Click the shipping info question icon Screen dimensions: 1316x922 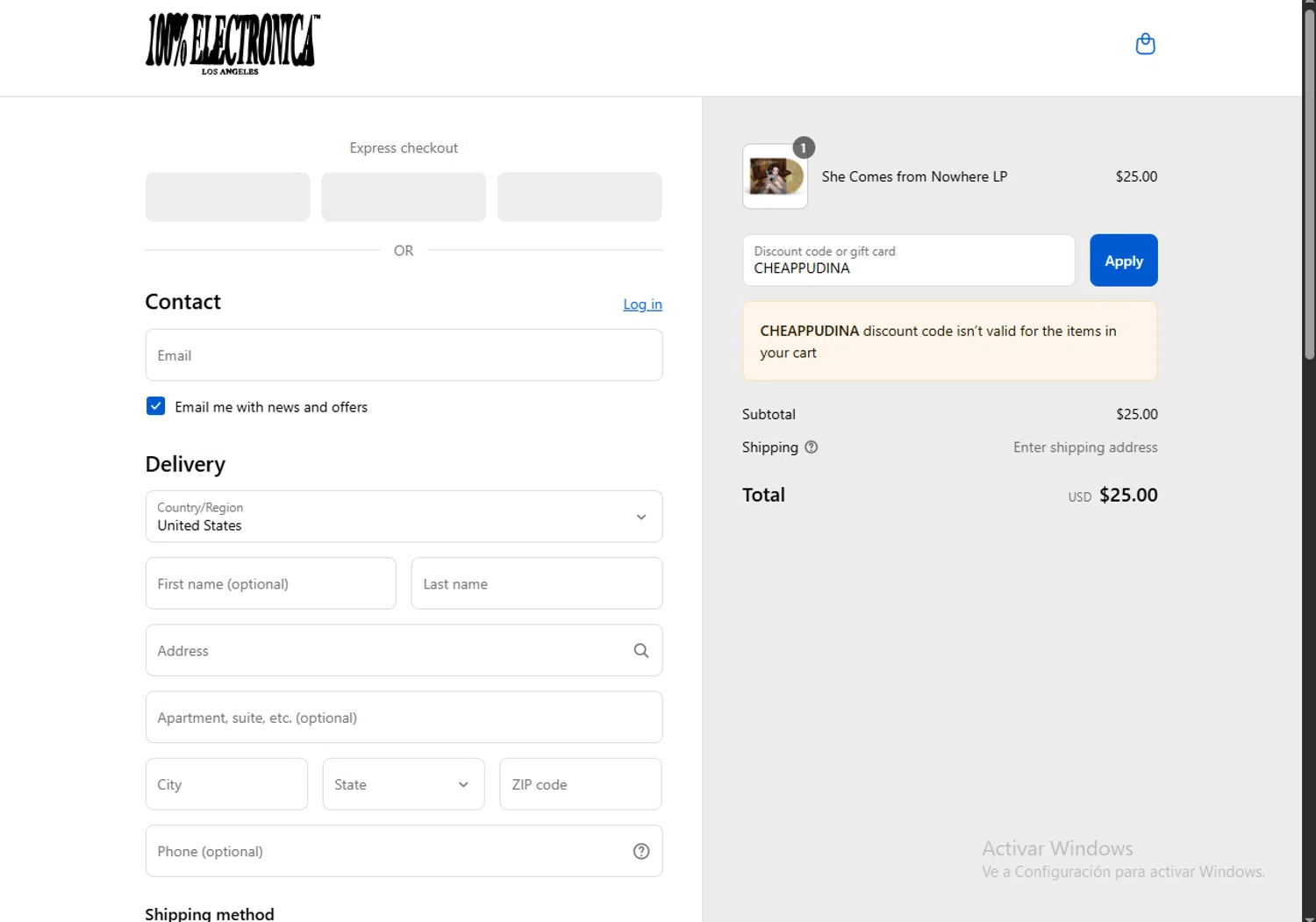pyautogui.click(x=812, y=447)
